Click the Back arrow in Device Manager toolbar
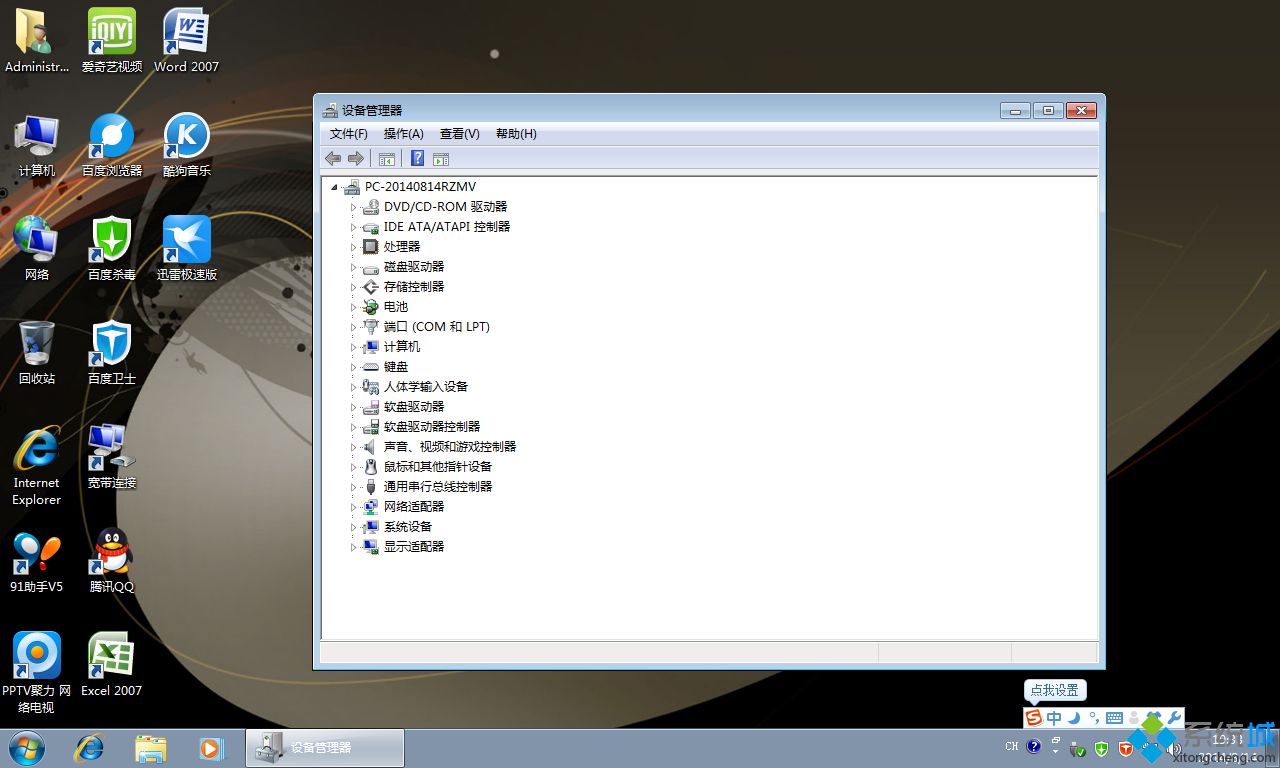This screenshot has height=768, width=1280. click(333, 158)
